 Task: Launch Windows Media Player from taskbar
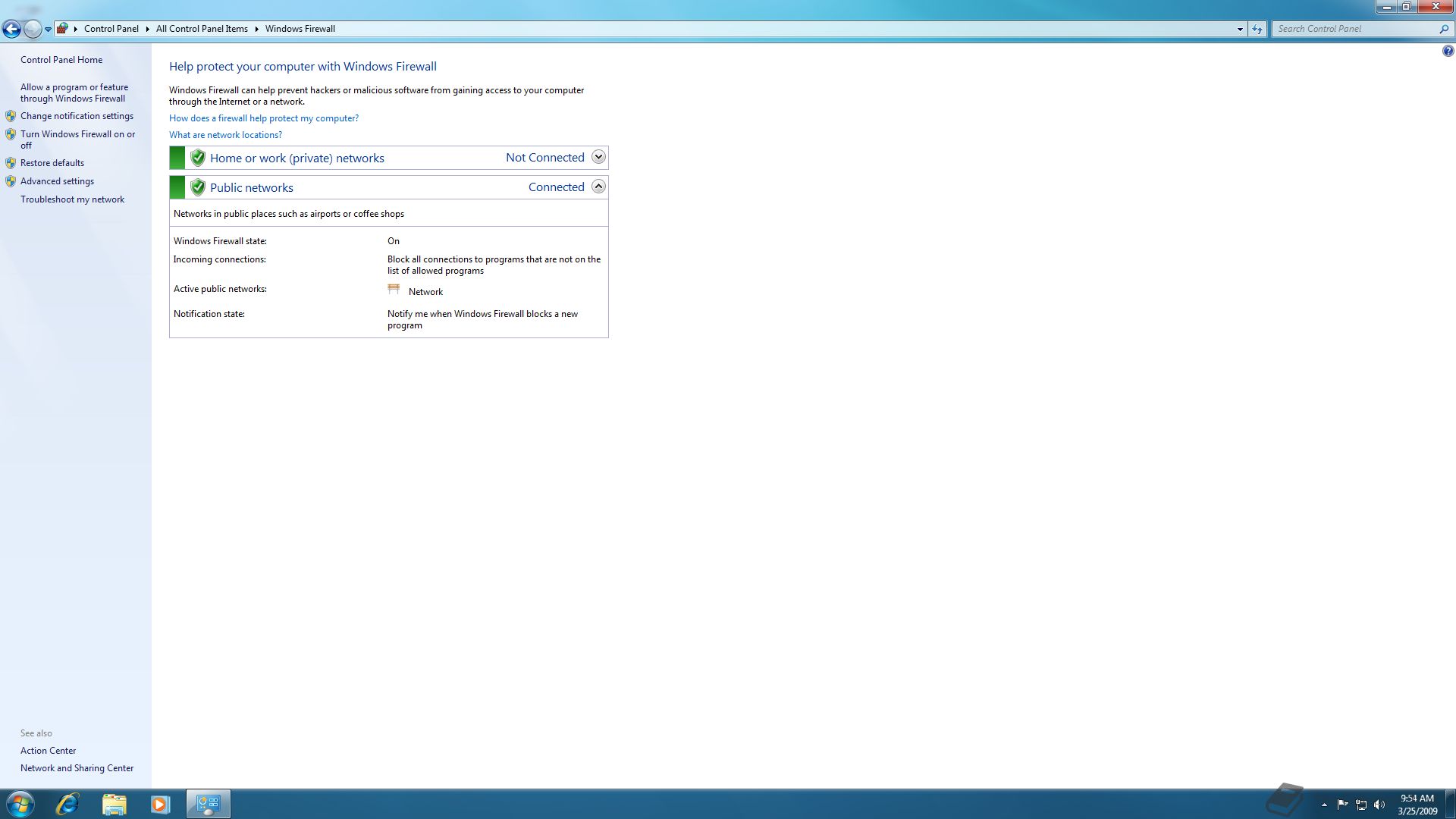click(160, 804)
